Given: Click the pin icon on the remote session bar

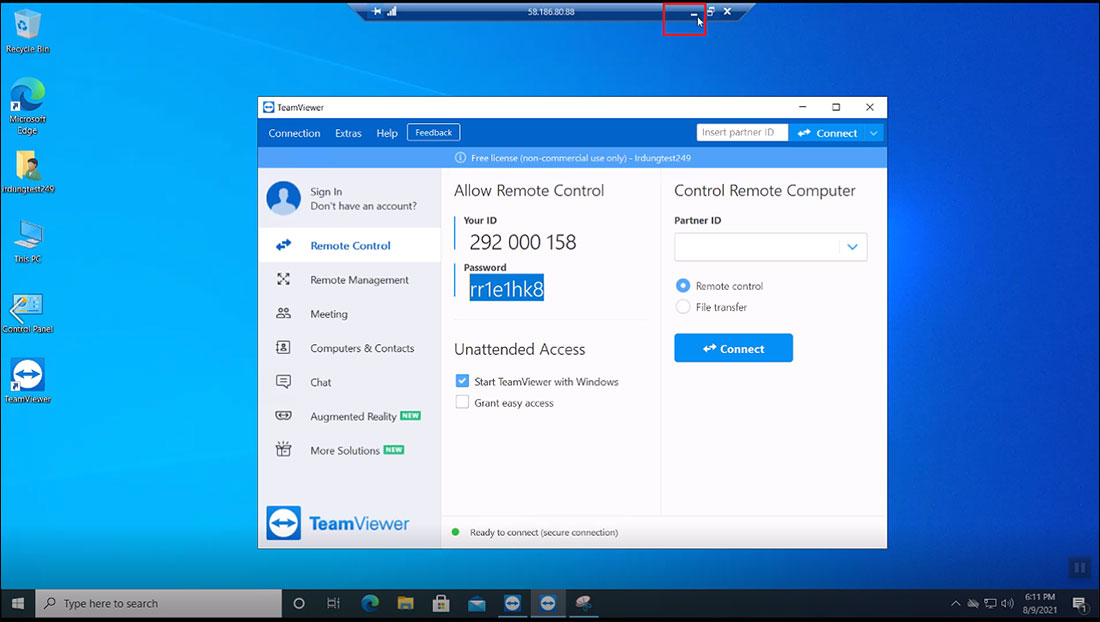Looking at the screenshot, I should pyautogui.click(x=377, y=11).
